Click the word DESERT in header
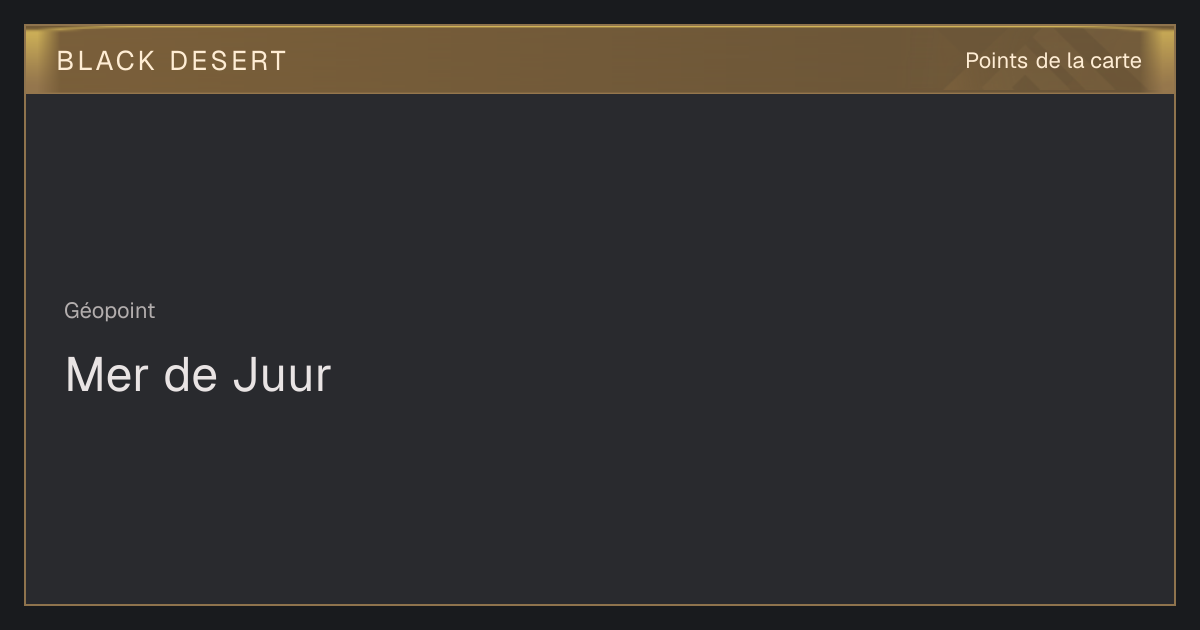The height and width of the screenshot is (630, 1200). [228, 61]
